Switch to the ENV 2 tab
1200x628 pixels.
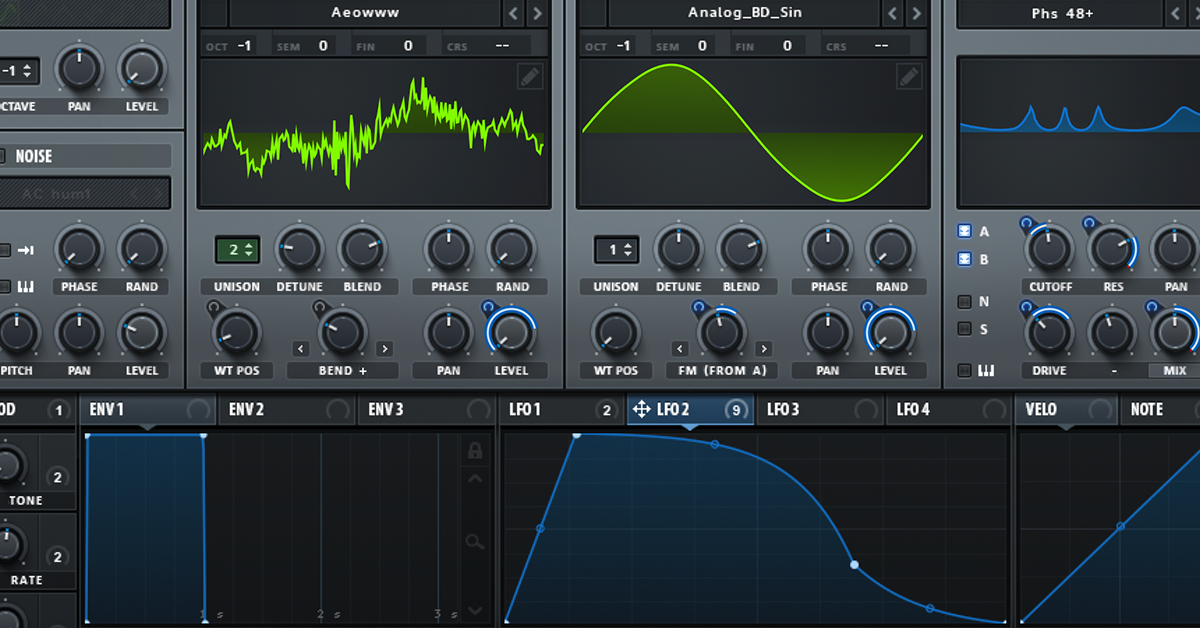point(287,409)
